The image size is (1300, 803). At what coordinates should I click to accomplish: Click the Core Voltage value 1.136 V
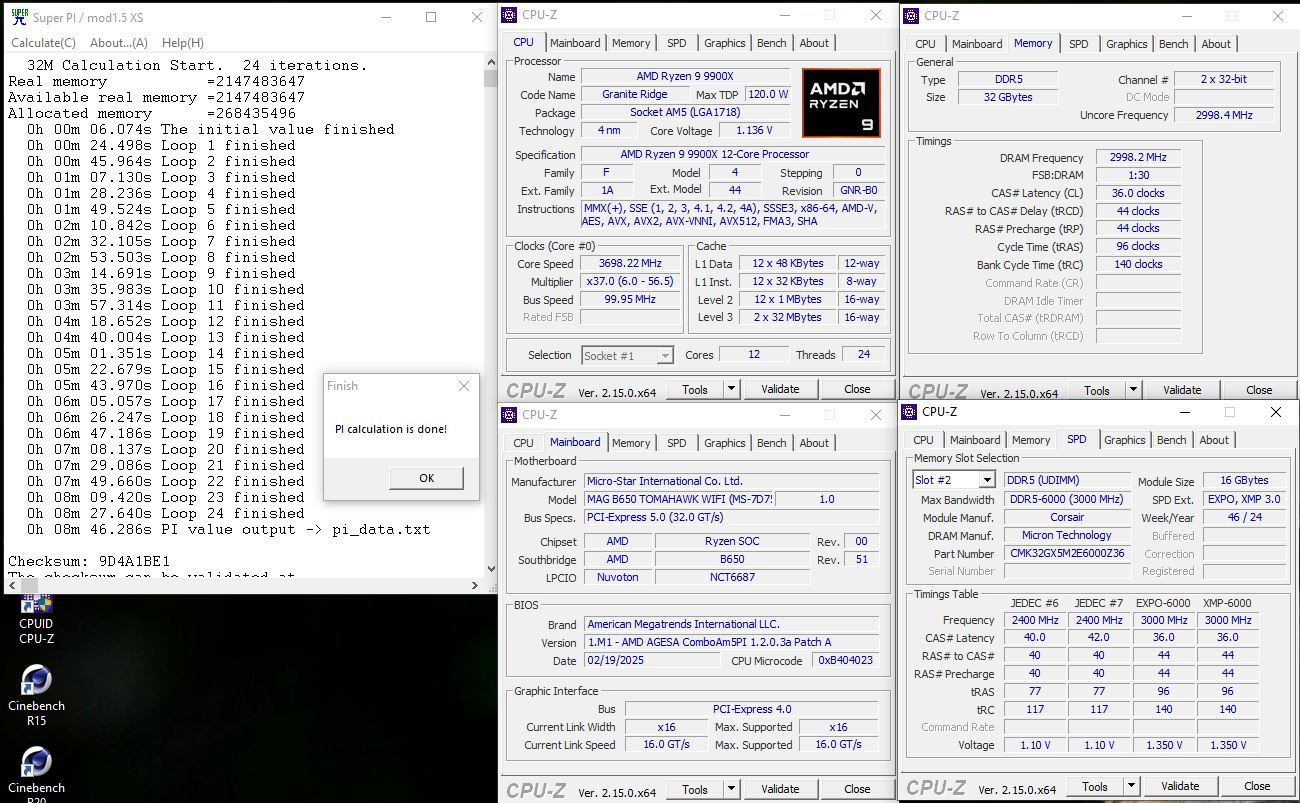tap(753, 131)
